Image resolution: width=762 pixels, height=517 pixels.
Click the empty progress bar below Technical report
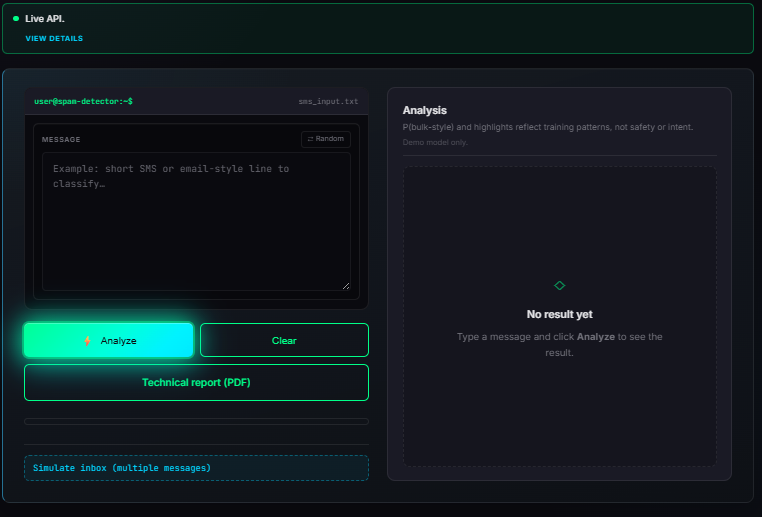point(196,421)
